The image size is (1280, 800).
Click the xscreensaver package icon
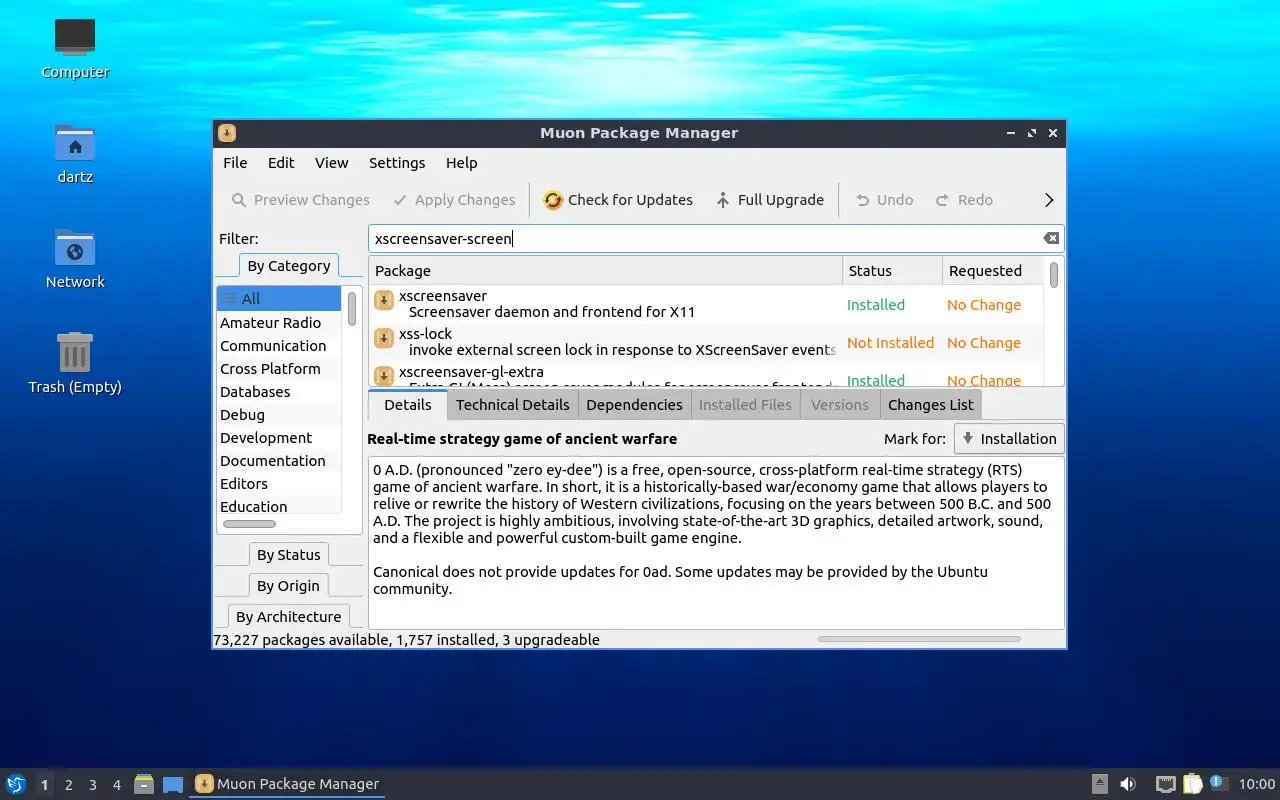point(383,300)
